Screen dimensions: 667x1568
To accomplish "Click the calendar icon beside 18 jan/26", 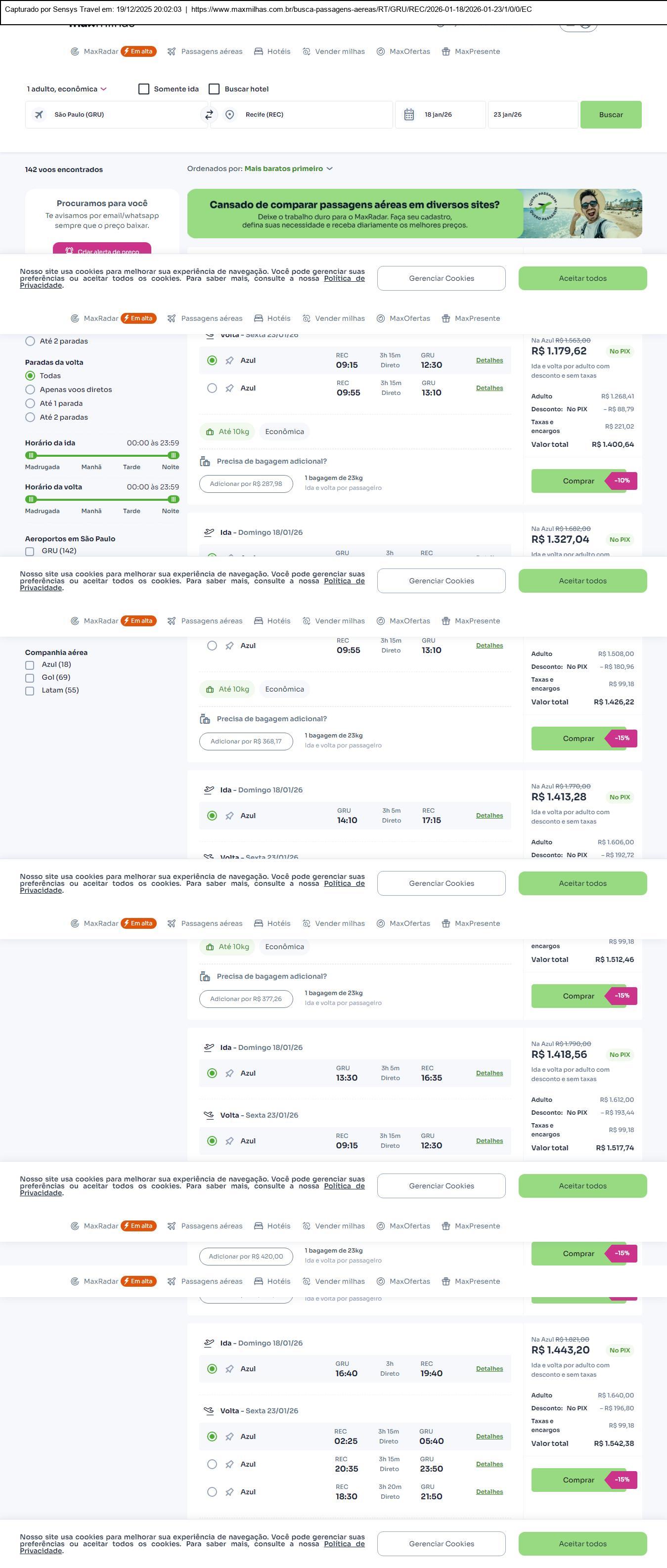I will [x=409, y=114].
